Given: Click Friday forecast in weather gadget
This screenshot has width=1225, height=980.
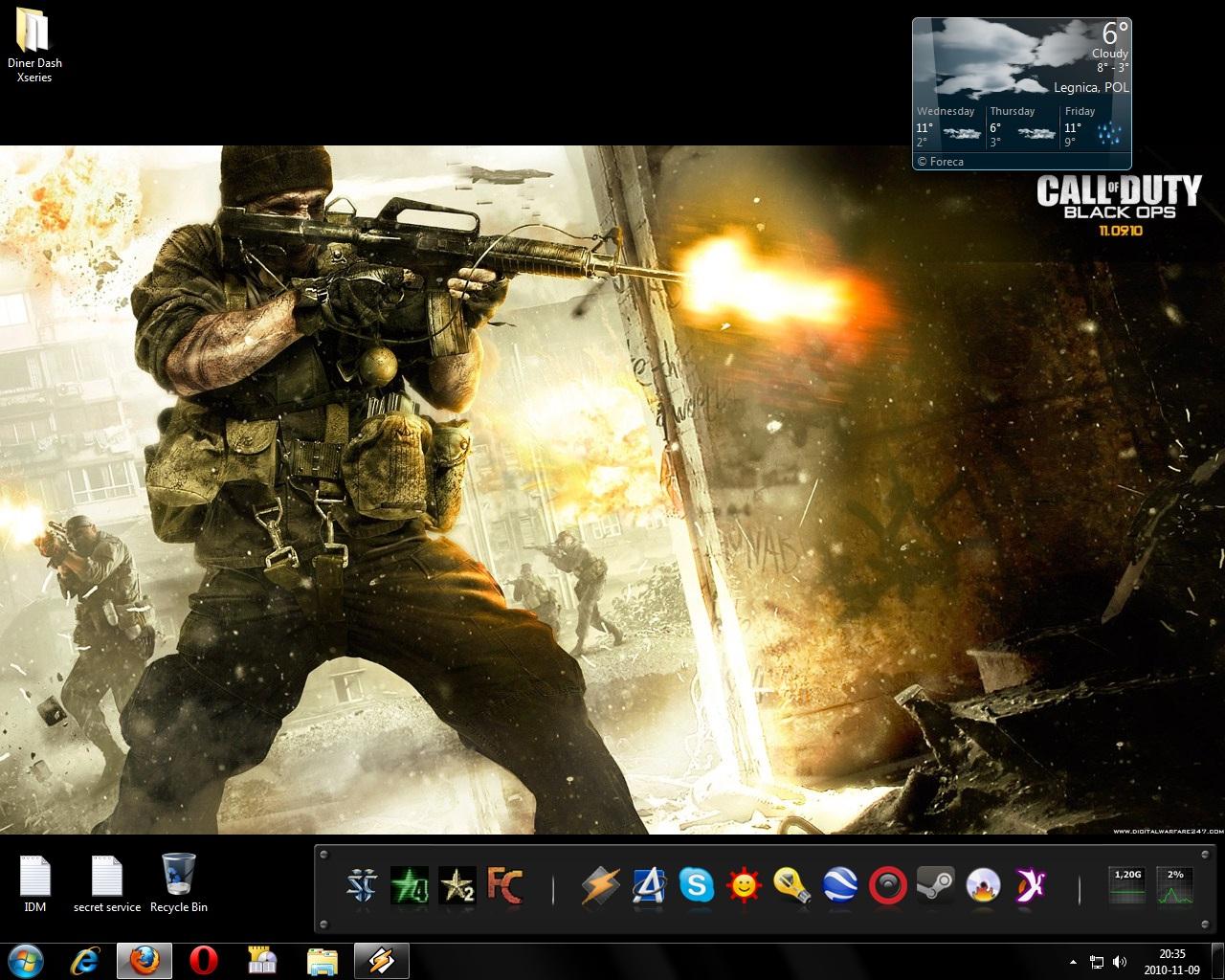Looking at the screenshot, I should tap(1096, 126).
